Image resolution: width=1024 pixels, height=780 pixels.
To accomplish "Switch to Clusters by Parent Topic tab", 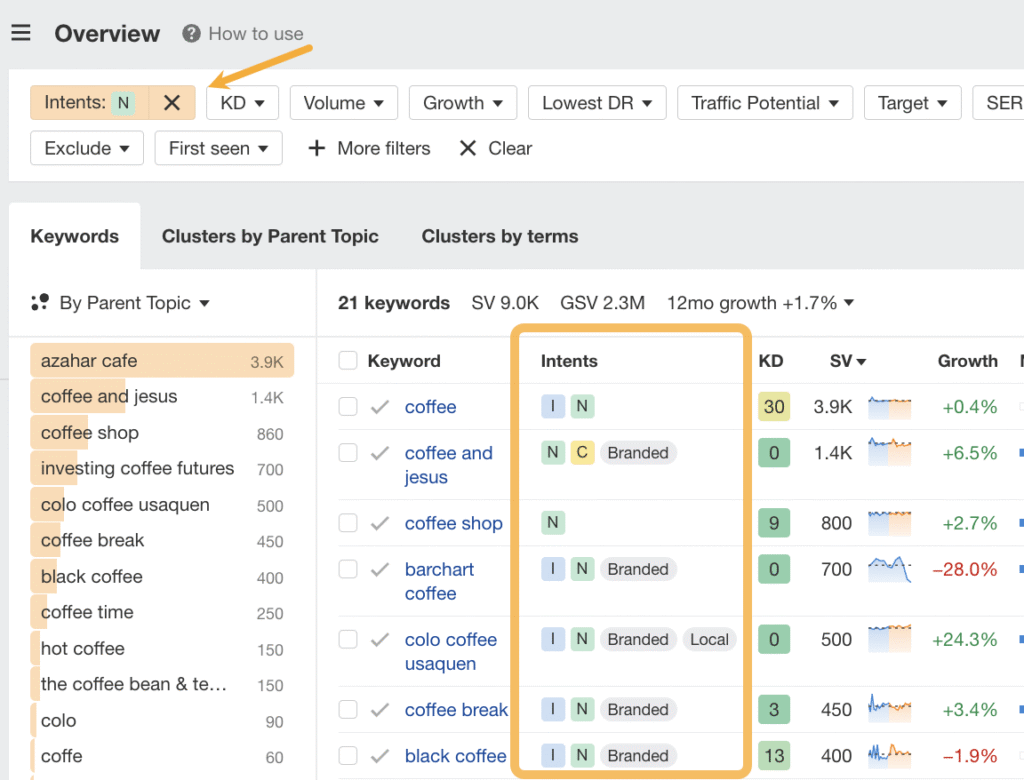I will pyautogui.click(x=270, y=237).
